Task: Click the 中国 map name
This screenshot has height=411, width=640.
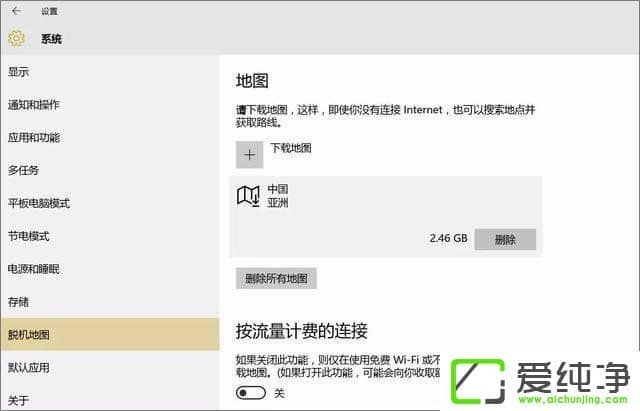Action: click(x=278, y=189)
